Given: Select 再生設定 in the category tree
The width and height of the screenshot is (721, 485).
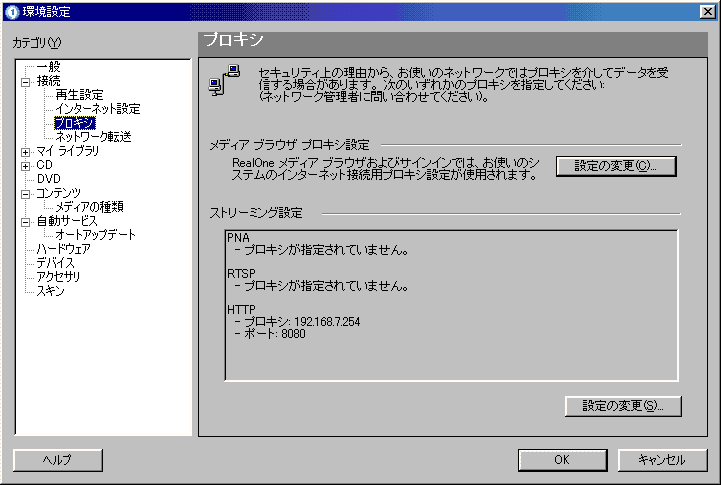Looking at the screenshot, I should click(79, 95).
